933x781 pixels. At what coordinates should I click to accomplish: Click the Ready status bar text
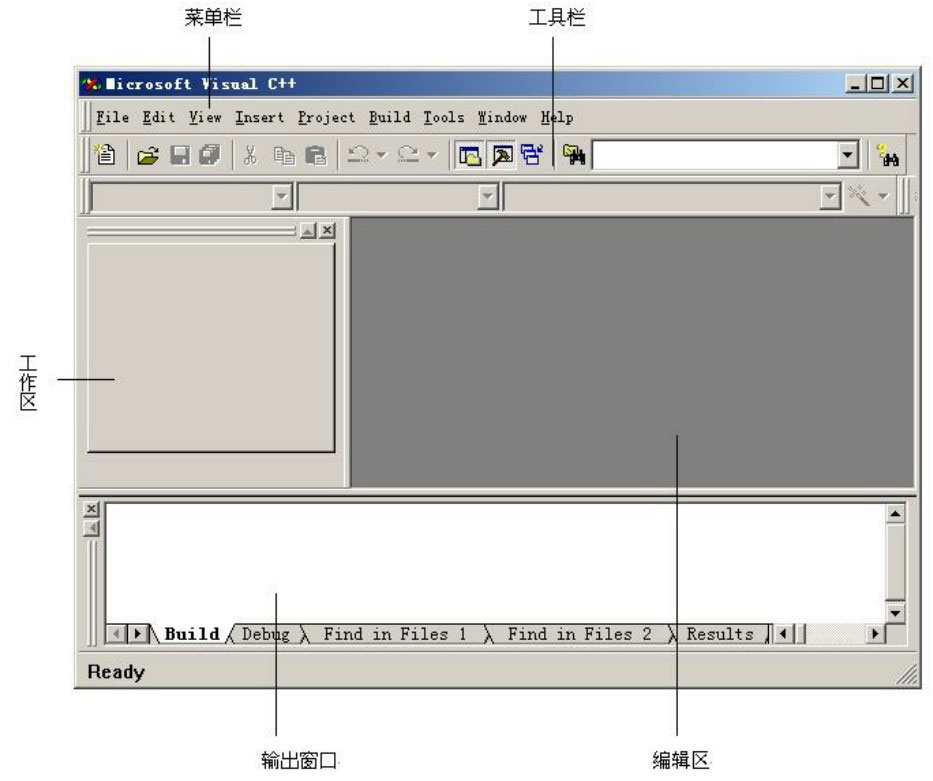[116, 672]
